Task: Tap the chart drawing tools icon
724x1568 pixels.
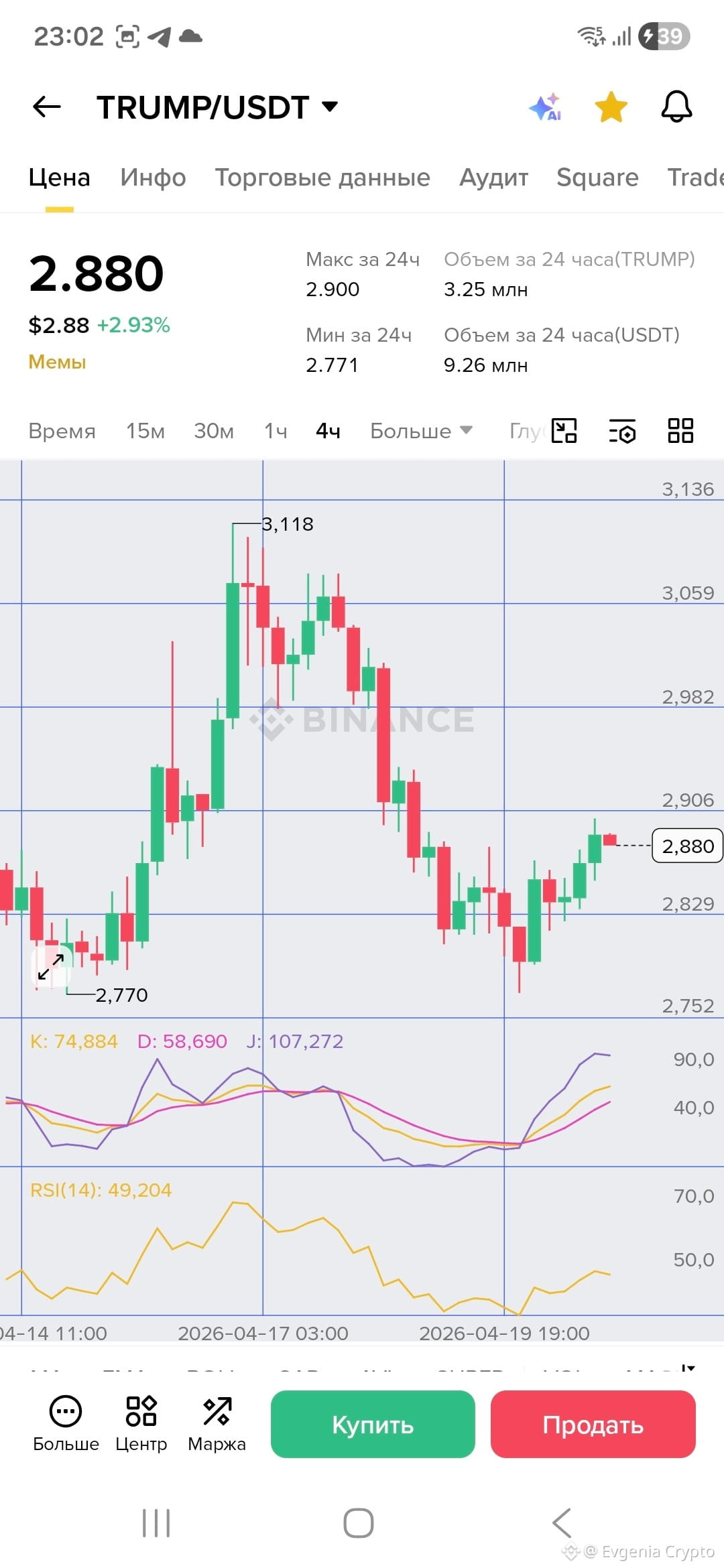Action: click(x=564, y=431)
